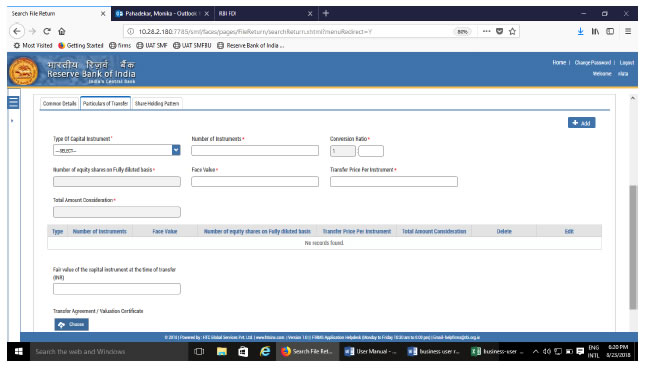Click the Add button

tap(582, 123)
